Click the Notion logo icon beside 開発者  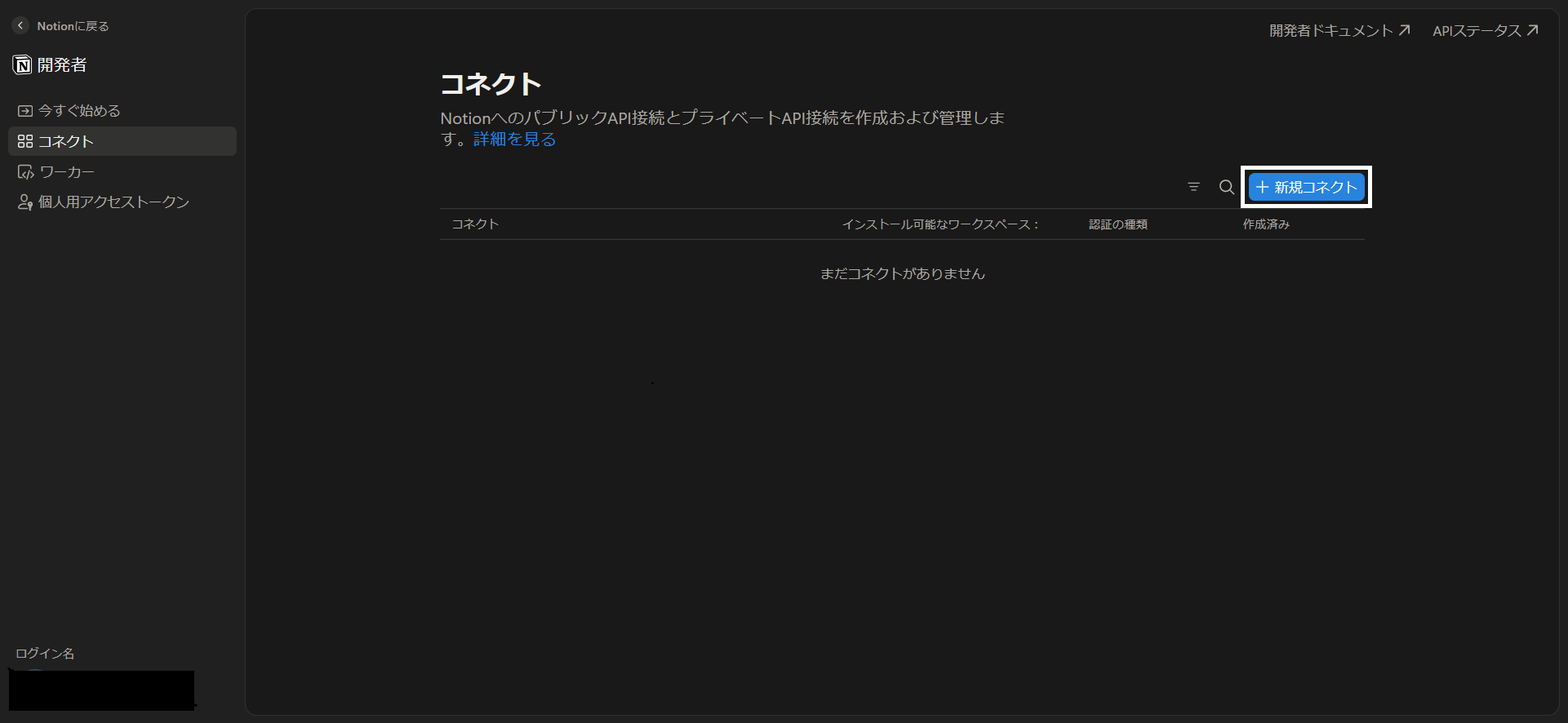tap(23, 65)
